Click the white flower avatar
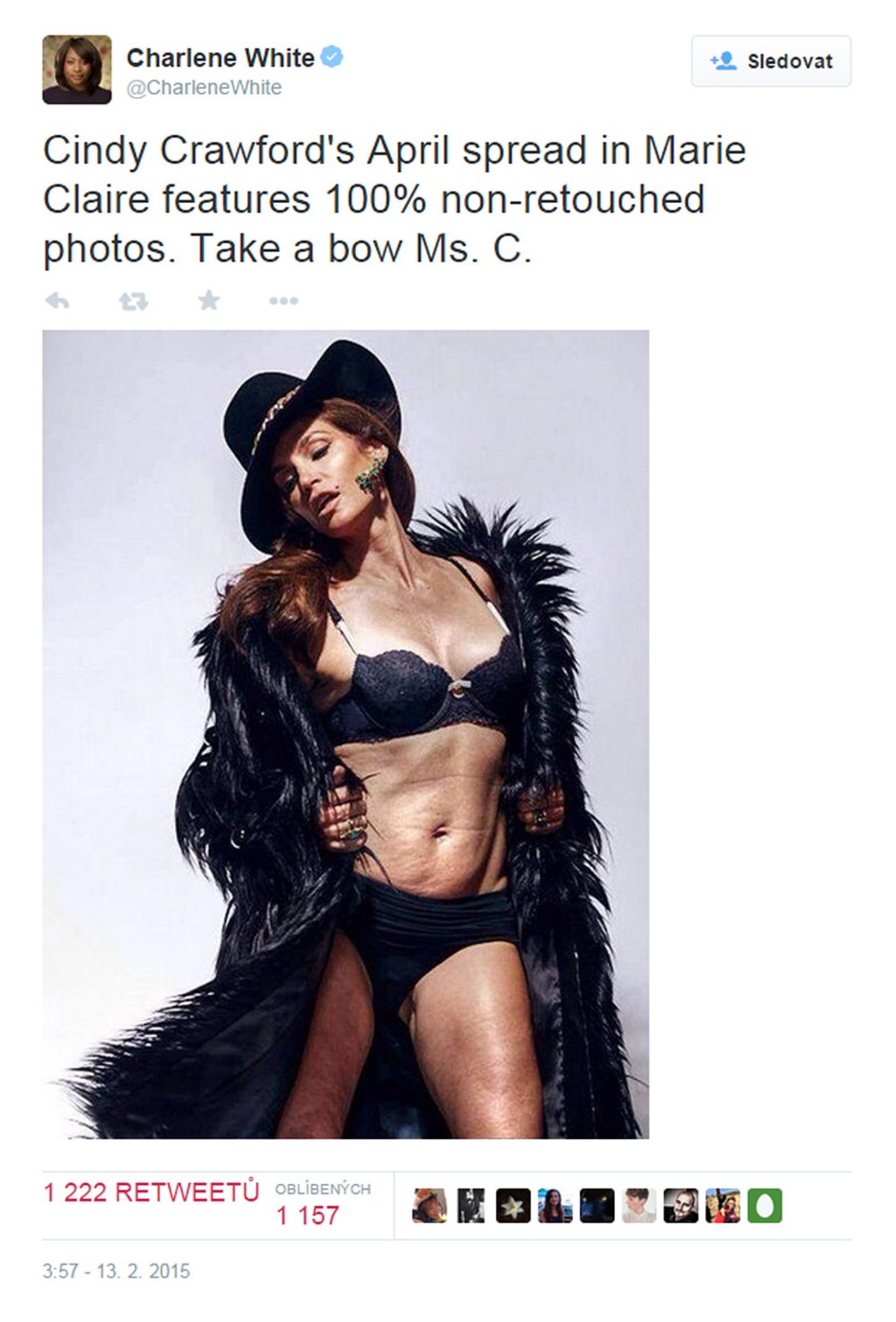This screenshot has width=896, height=1322. point(513,1206)
